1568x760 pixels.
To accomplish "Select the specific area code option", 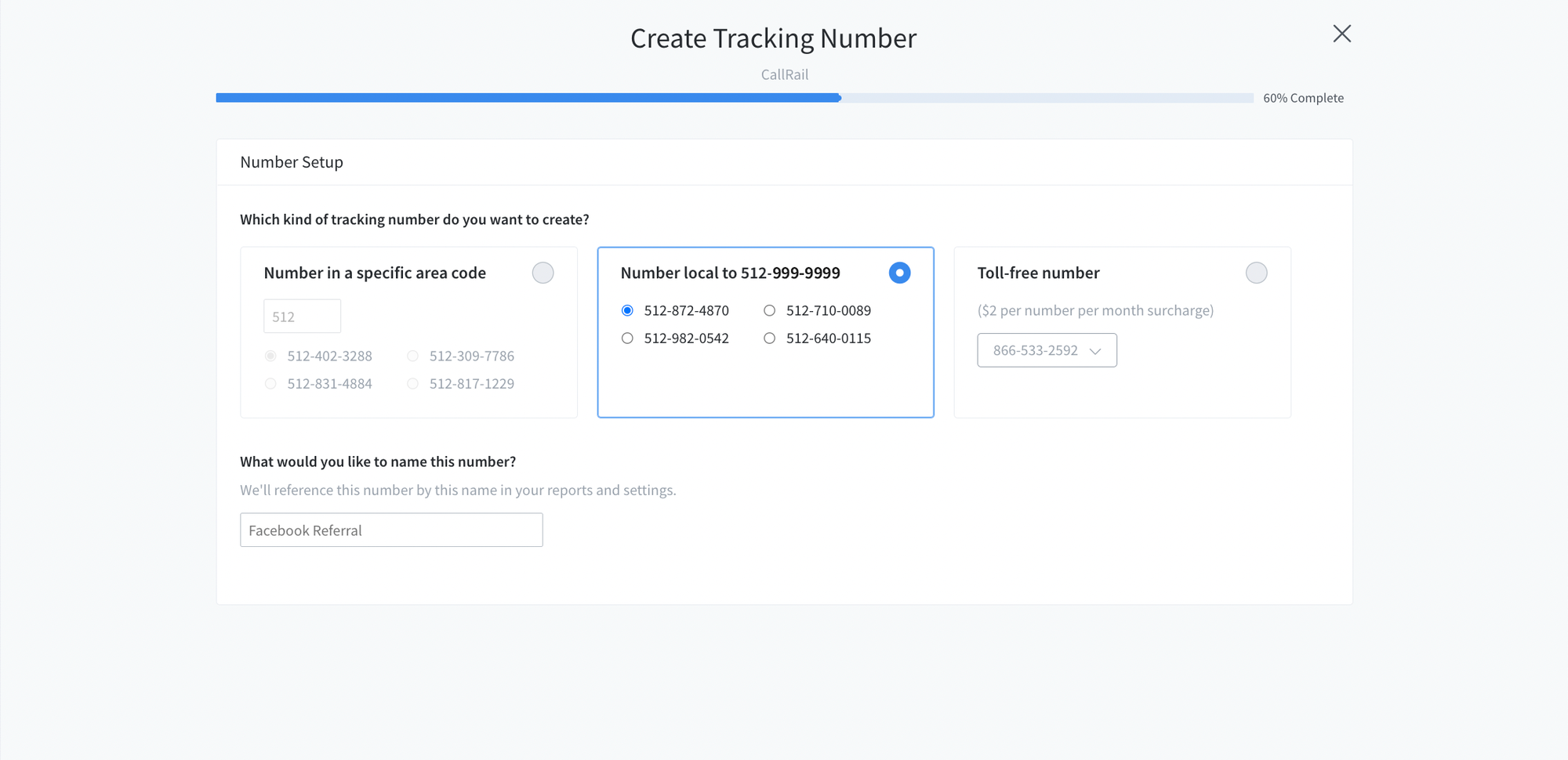I will tap(543, 273).
